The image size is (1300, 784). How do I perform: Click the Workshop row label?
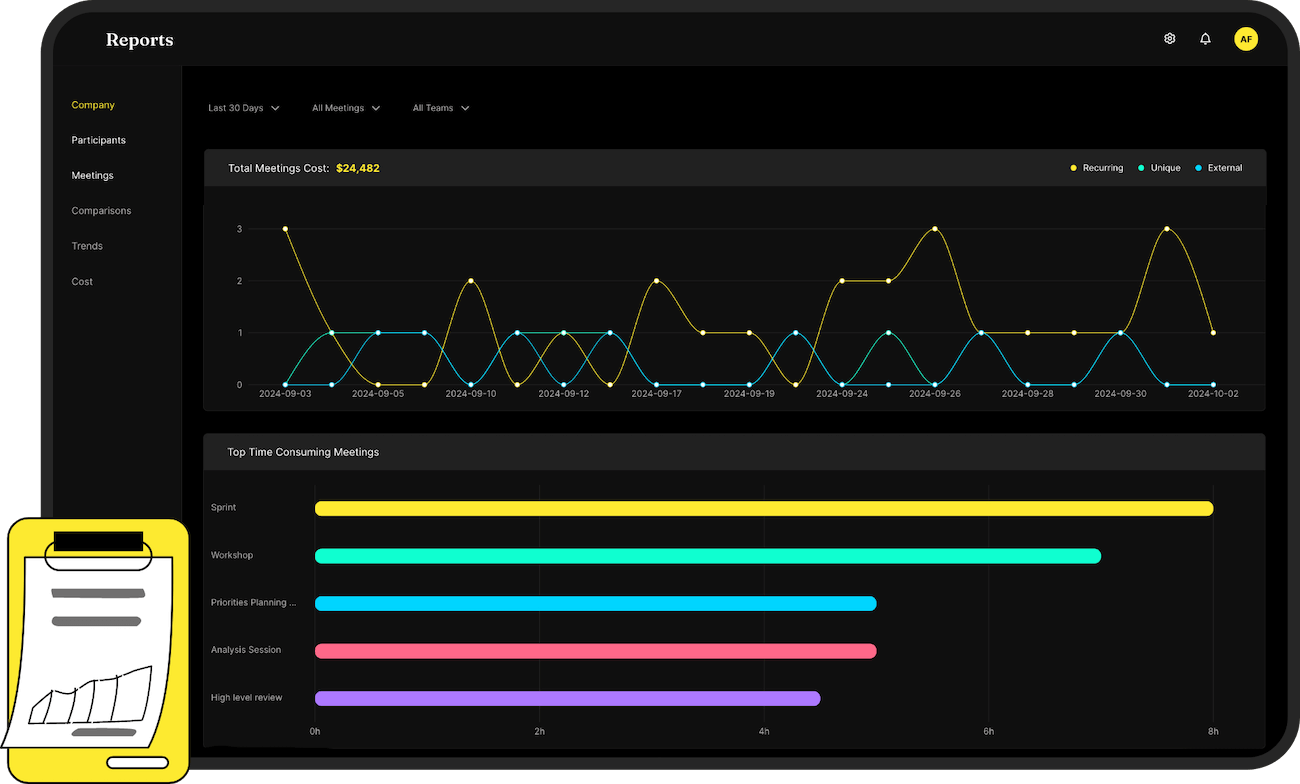[x=232, y=555]
